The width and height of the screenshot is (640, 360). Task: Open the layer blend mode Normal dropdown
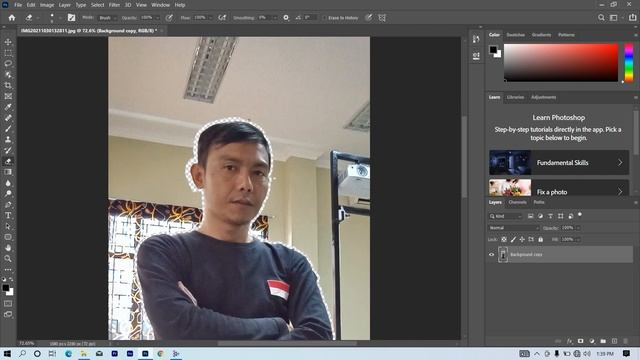(x=514, y=228)
